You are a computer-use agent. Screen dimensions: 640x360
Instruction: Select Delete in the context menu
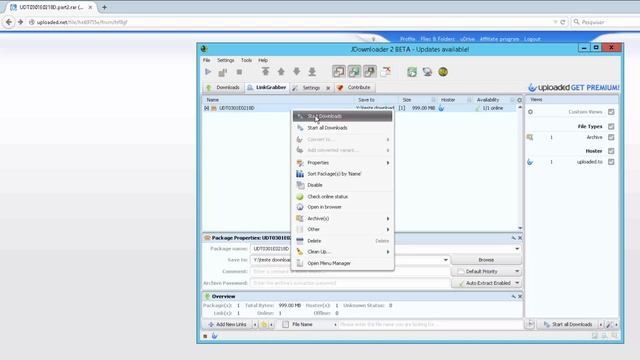pyautogui.click(x=342, y=241)
